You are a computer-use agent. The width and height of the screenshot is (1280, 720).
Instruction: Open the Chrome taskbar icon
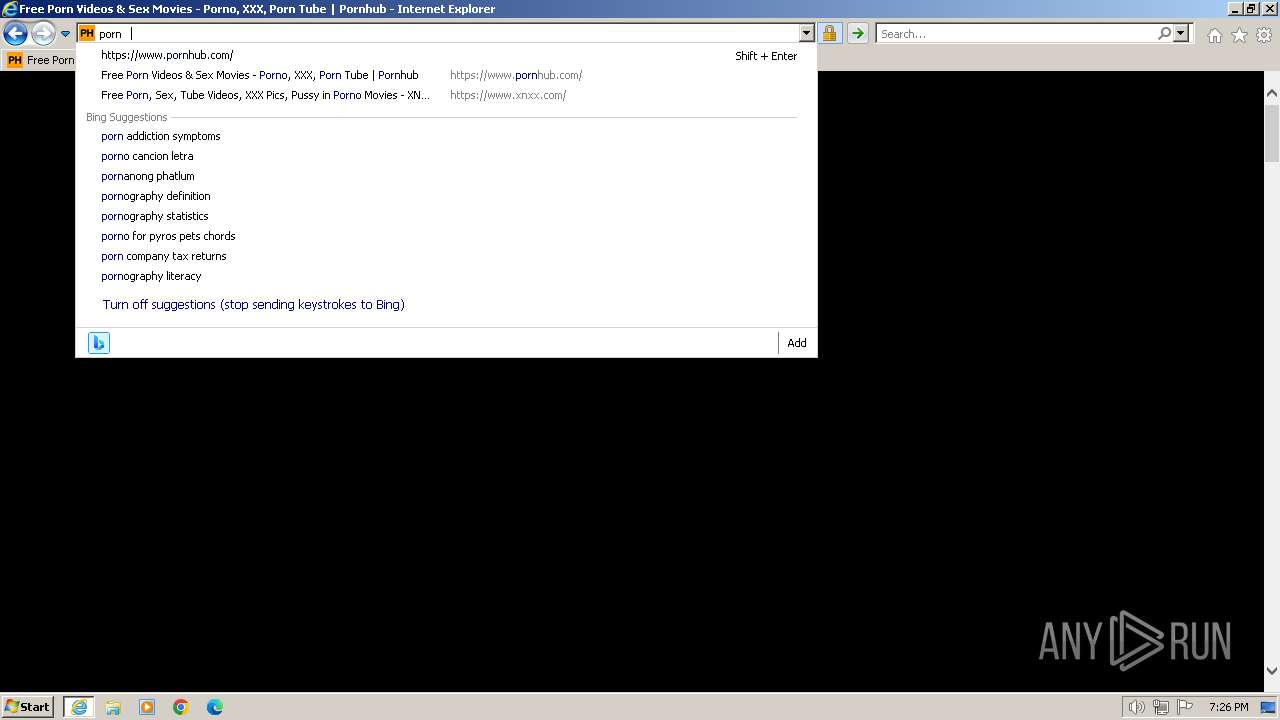click(181, 707)
